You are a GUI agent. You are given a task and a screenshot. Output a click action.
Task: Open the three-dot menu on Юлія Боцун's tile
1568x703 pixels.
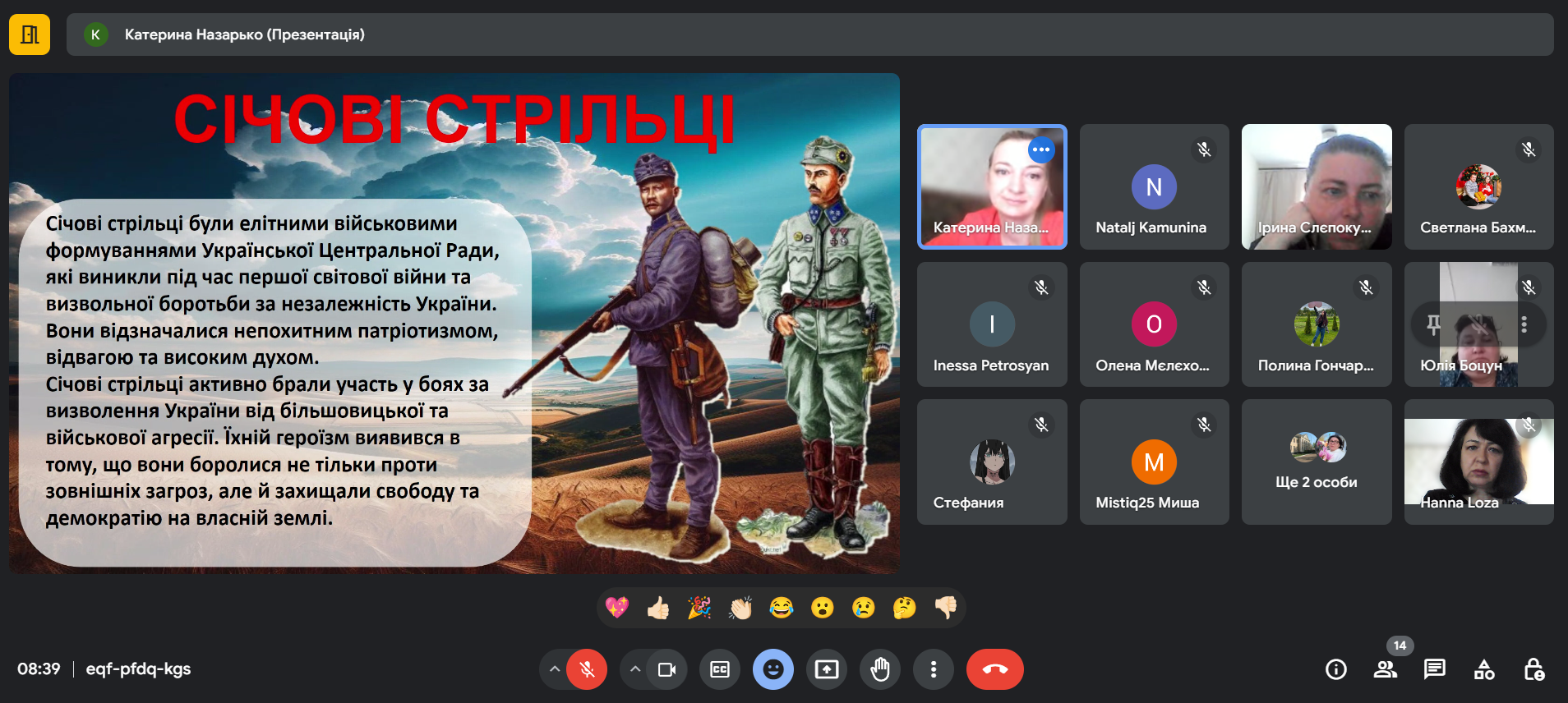1524,324
